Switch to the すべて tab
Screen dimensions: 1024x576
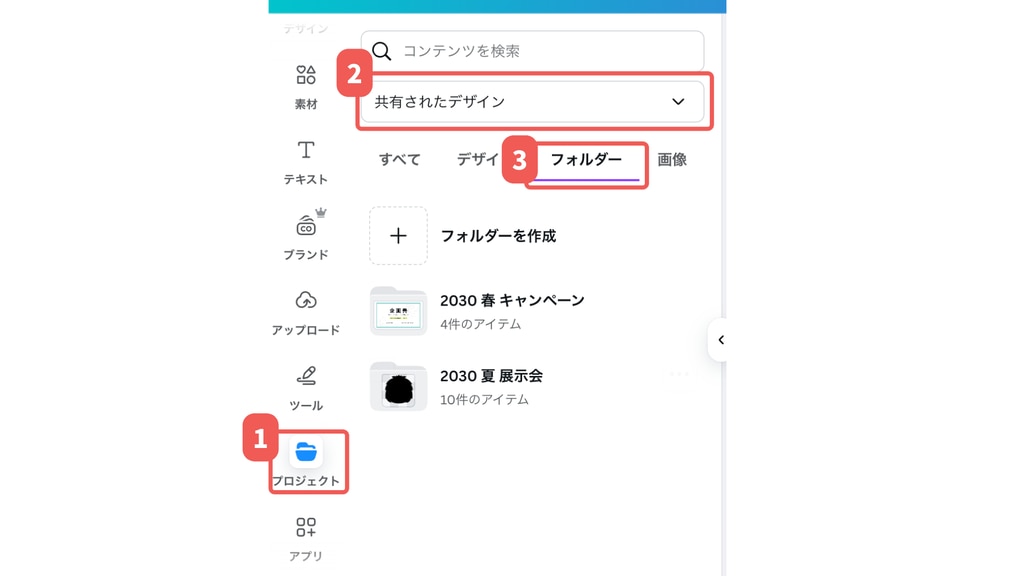[x=399, y=160]
